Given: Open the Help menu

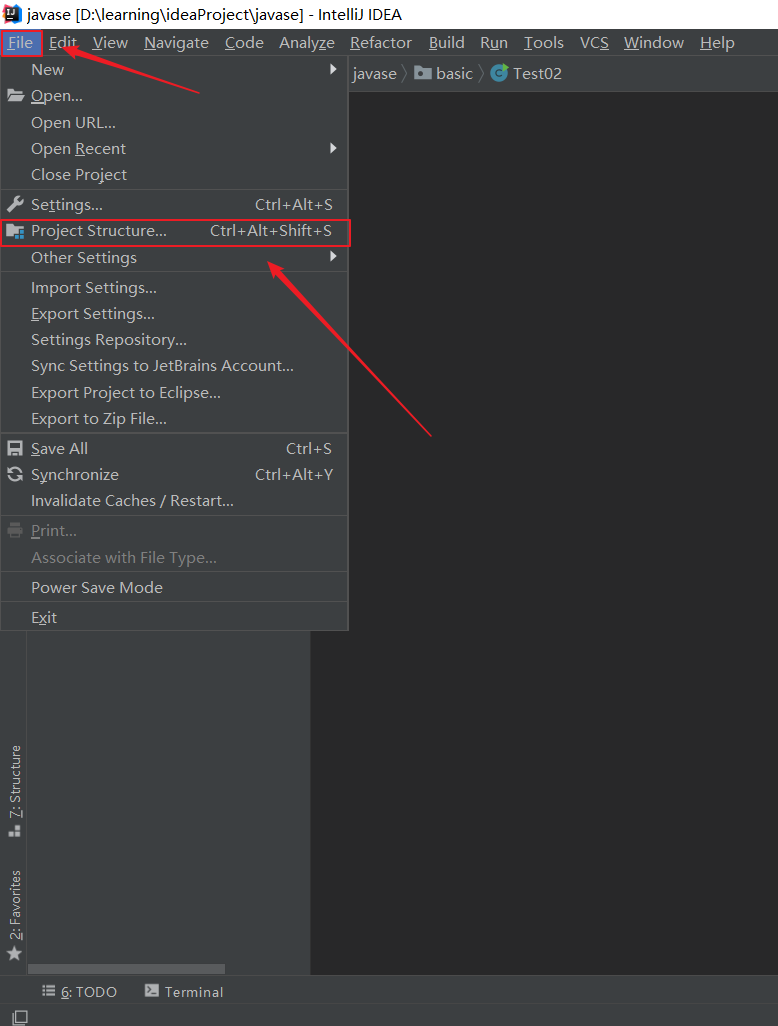Looking at the screenshot, I should coord(717,43).
